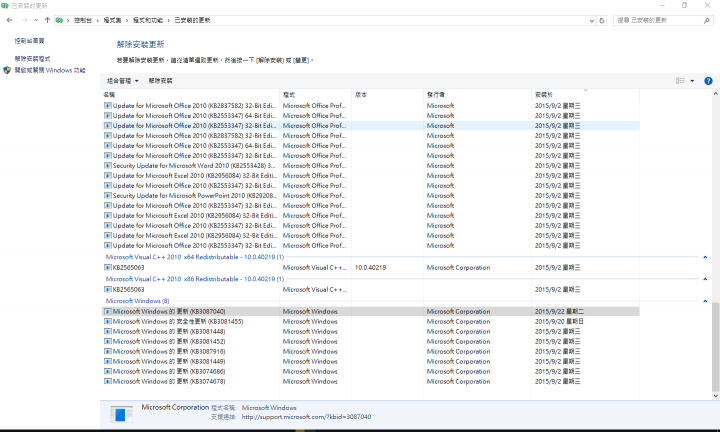This screenshot has height=432, width=720.
Task: Open the view options dropdown arrow
Action: 692,81
